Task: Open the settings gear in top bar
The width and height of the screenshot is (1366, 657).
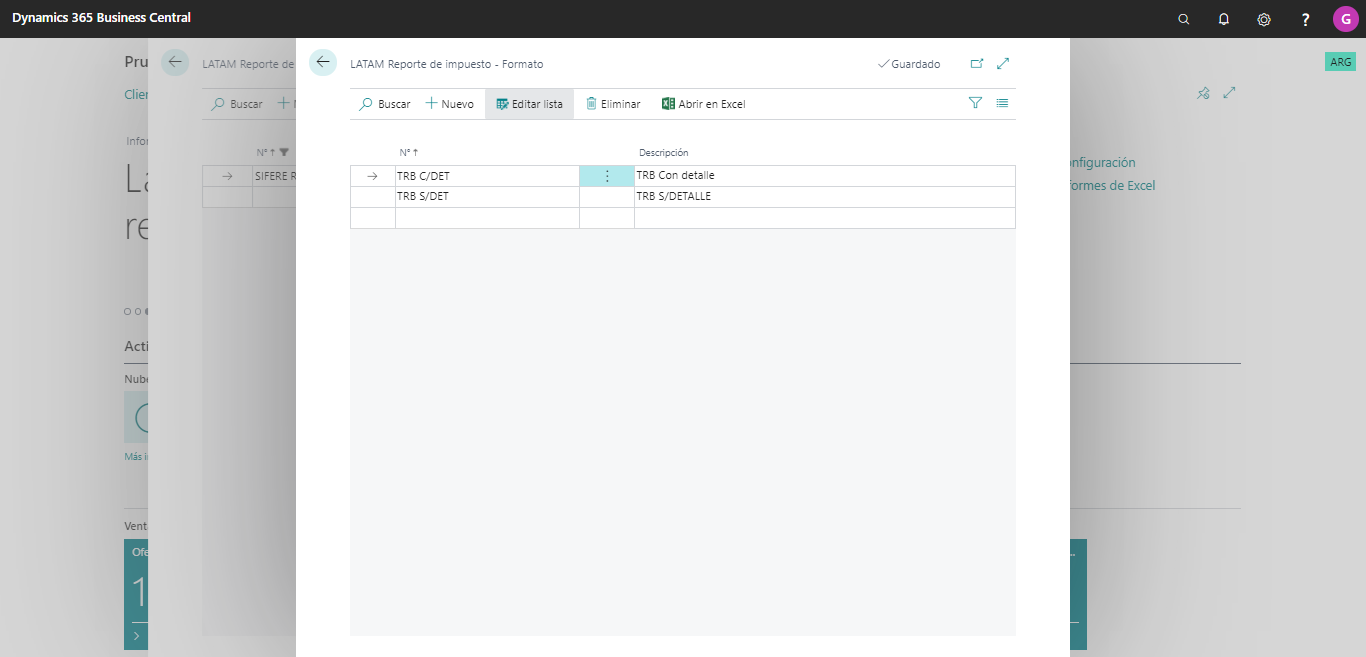Action: (1264, 19)
